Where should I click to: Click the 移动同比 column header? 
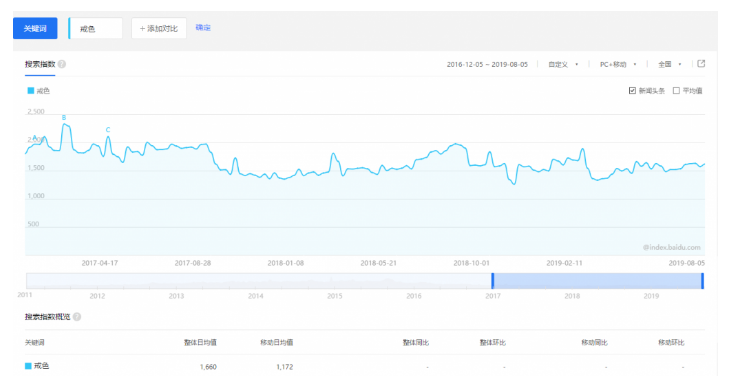coord(594,342)
